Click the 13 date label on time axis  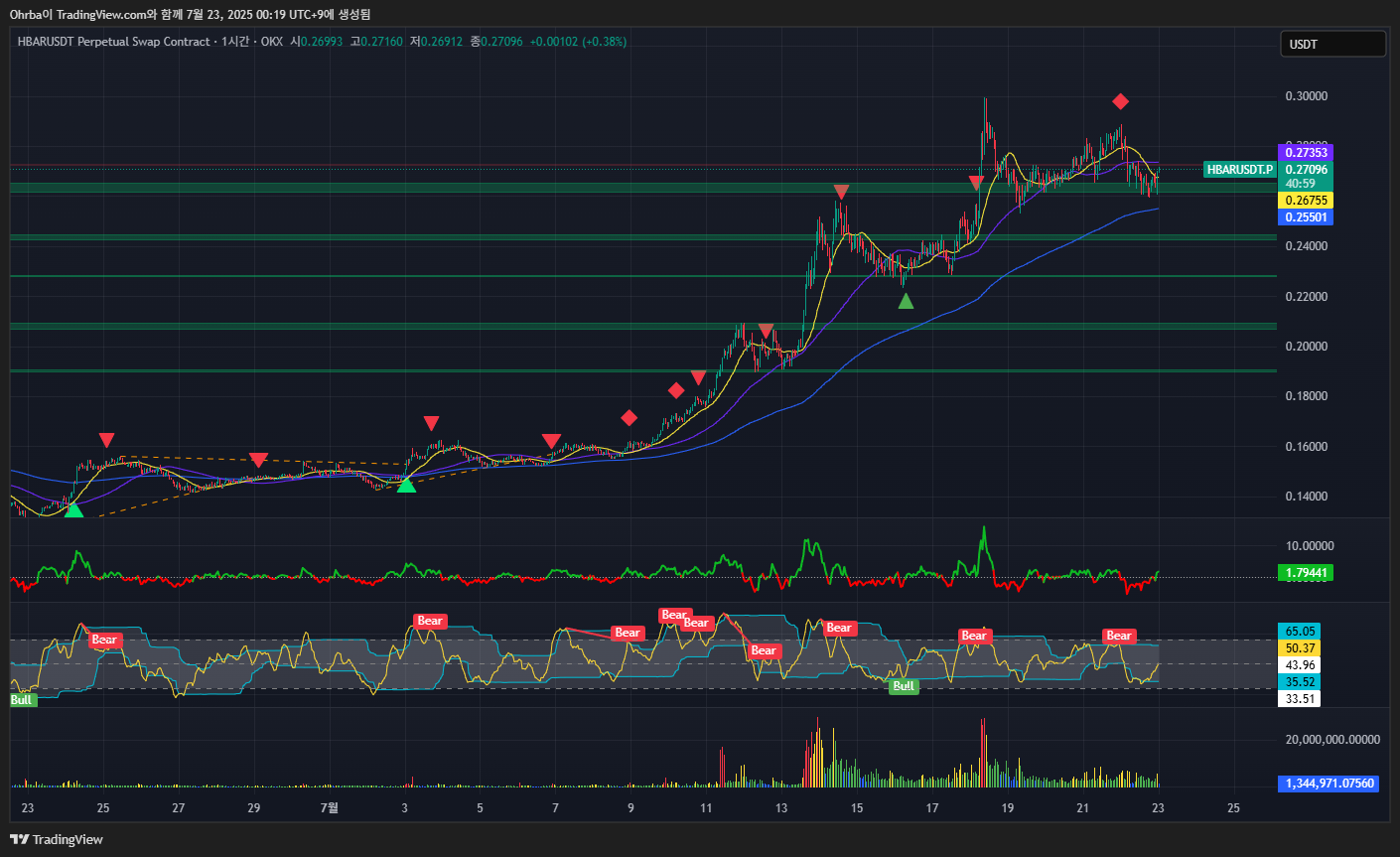pyautogui.click(x=781, y=808)
